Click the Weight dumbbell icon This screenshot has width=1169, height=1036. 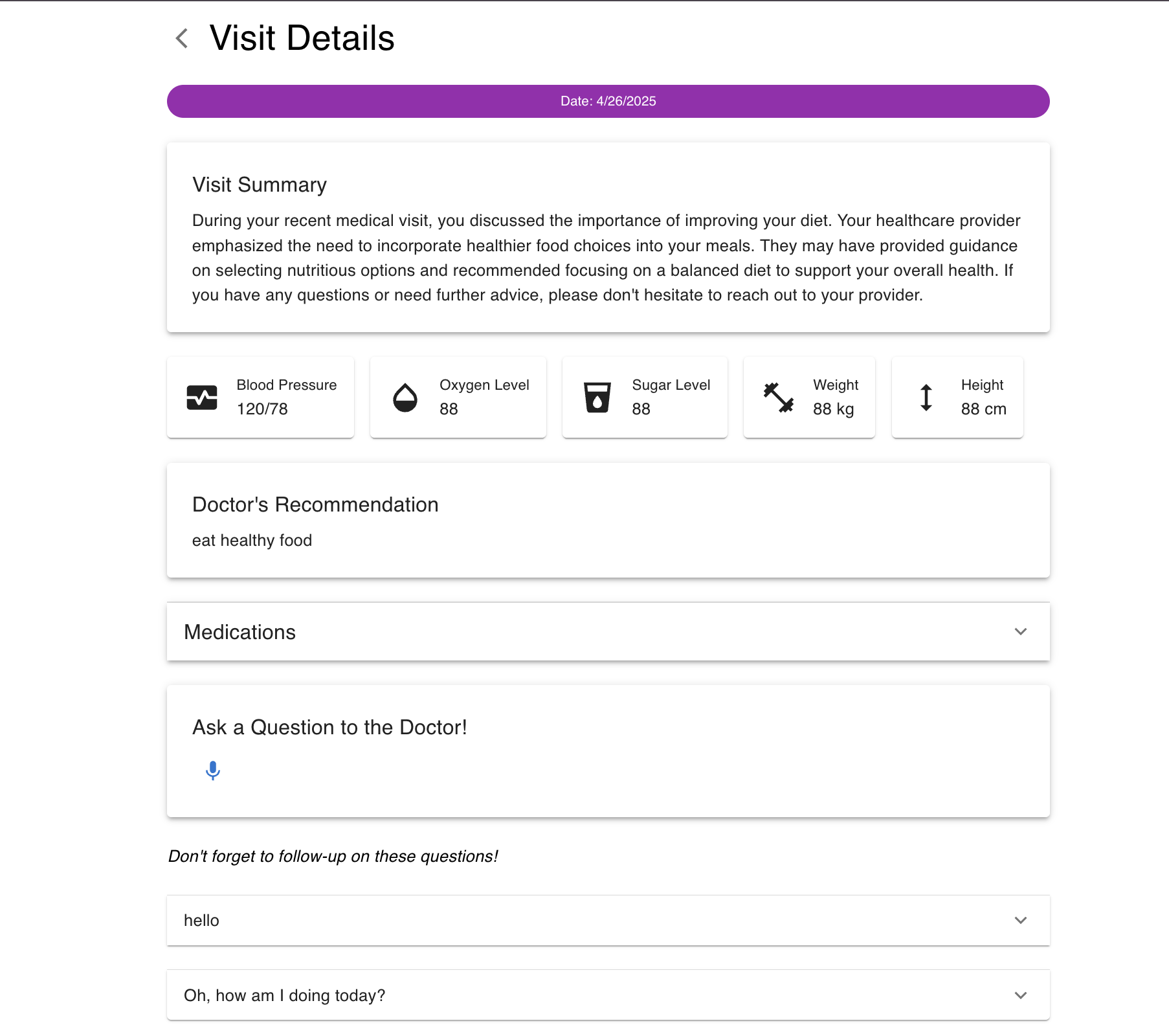[779, 398]
